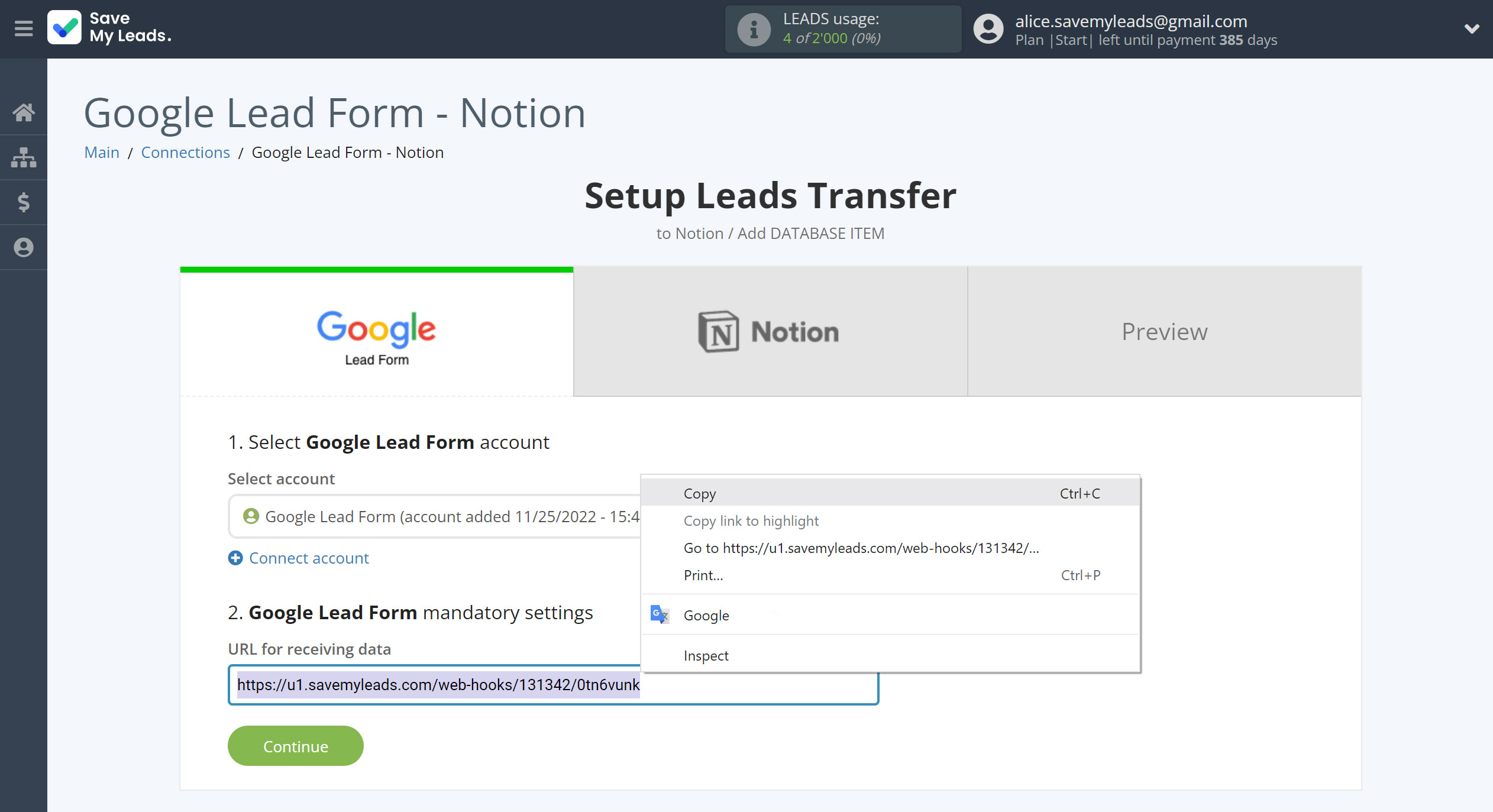1493x812 pixels.
Task: Choose Copy in the context menu
Action: point(890,493)
